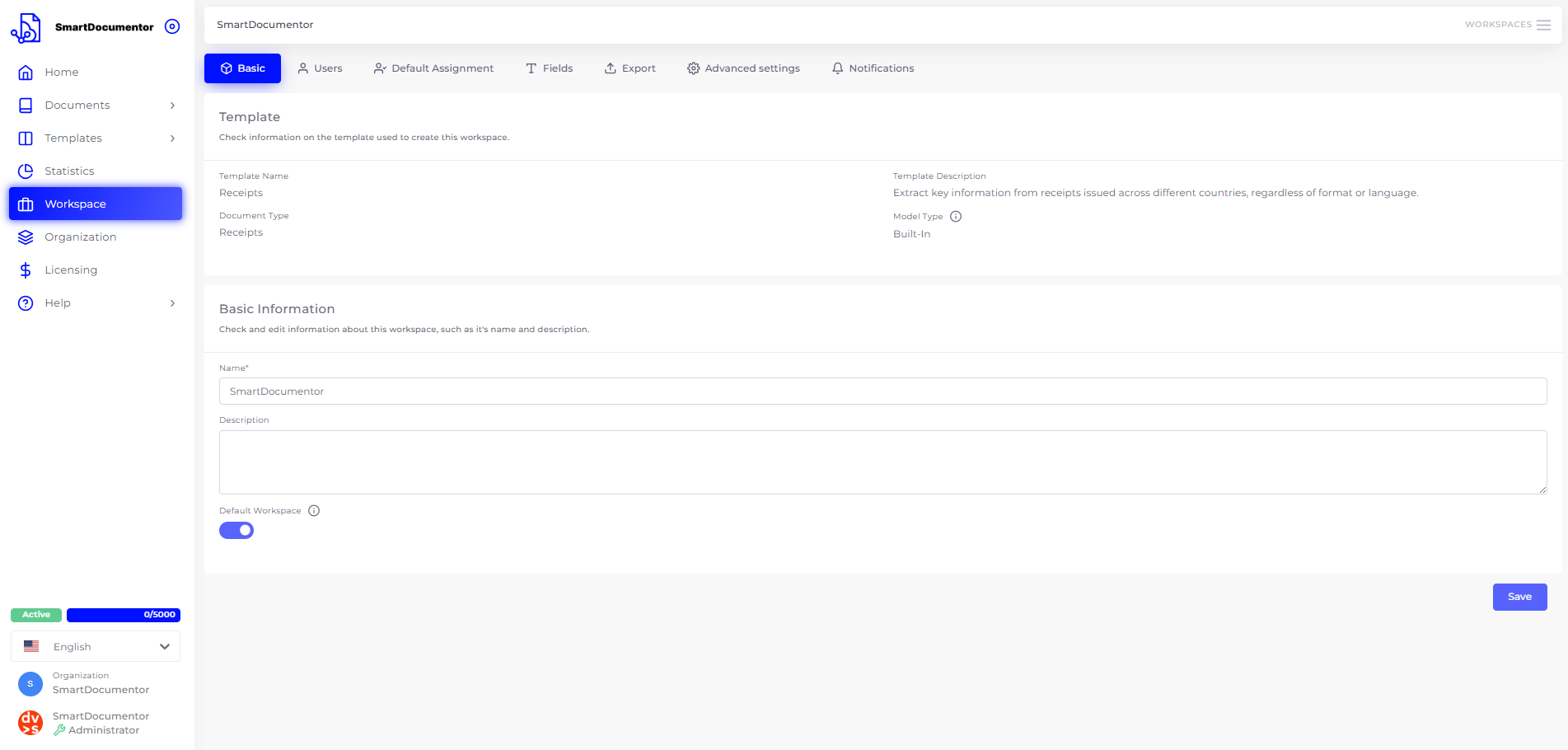Go to Licensing in the sidebar
The image size is (1568, 750).
71,270
